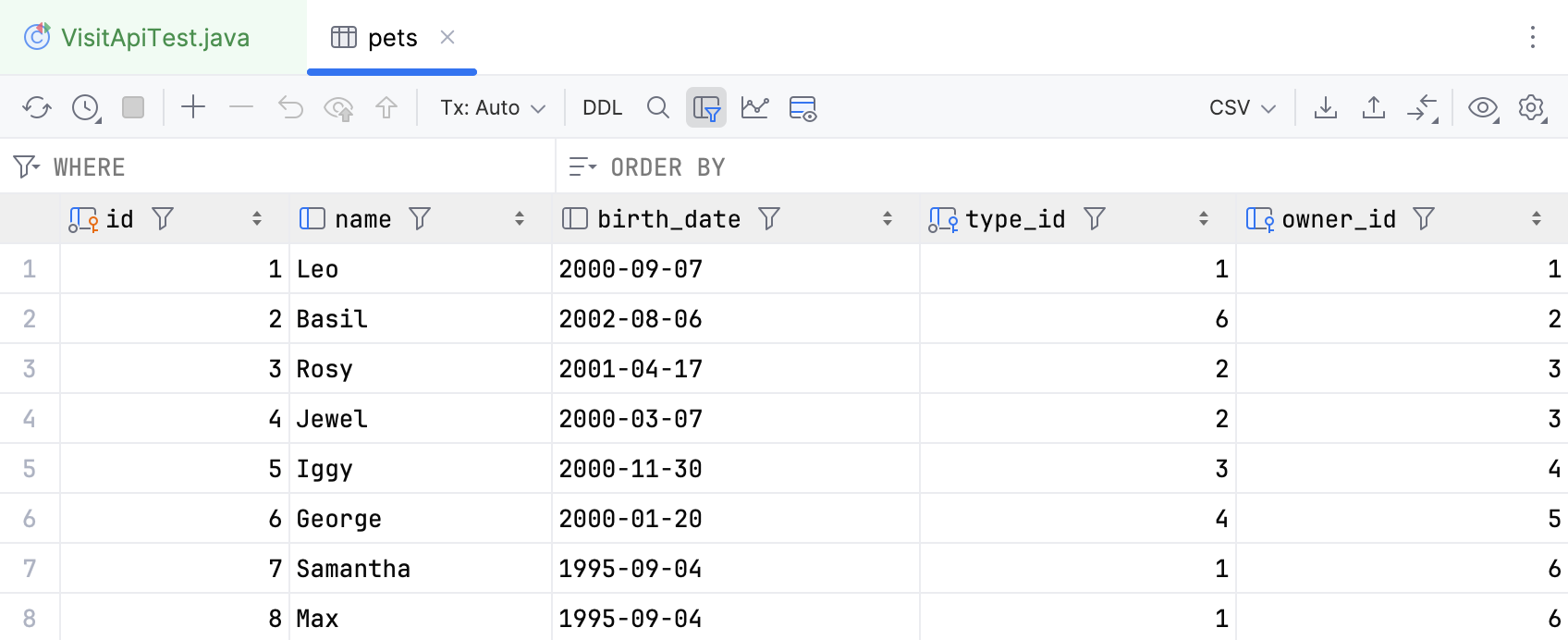Toggle the local filter toolbar button
This screenshot has height=640, width=1568.
[x=706, y=107]
